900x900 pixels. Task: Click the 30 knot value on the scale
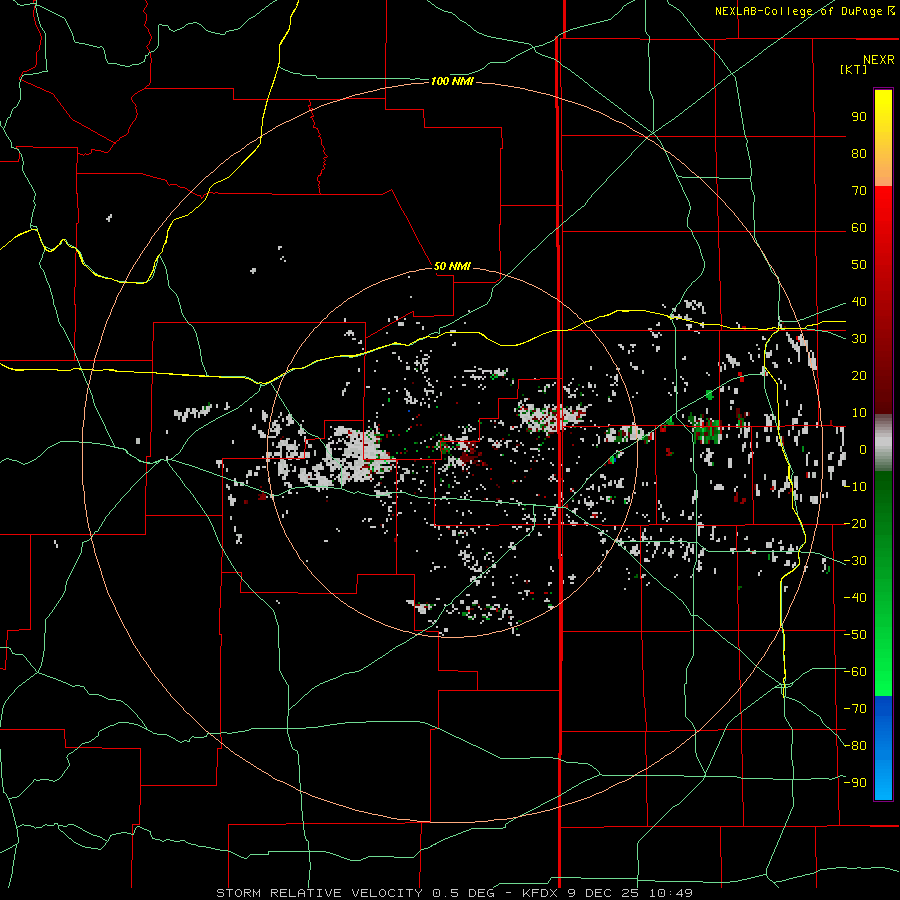[x=859, y=339]
